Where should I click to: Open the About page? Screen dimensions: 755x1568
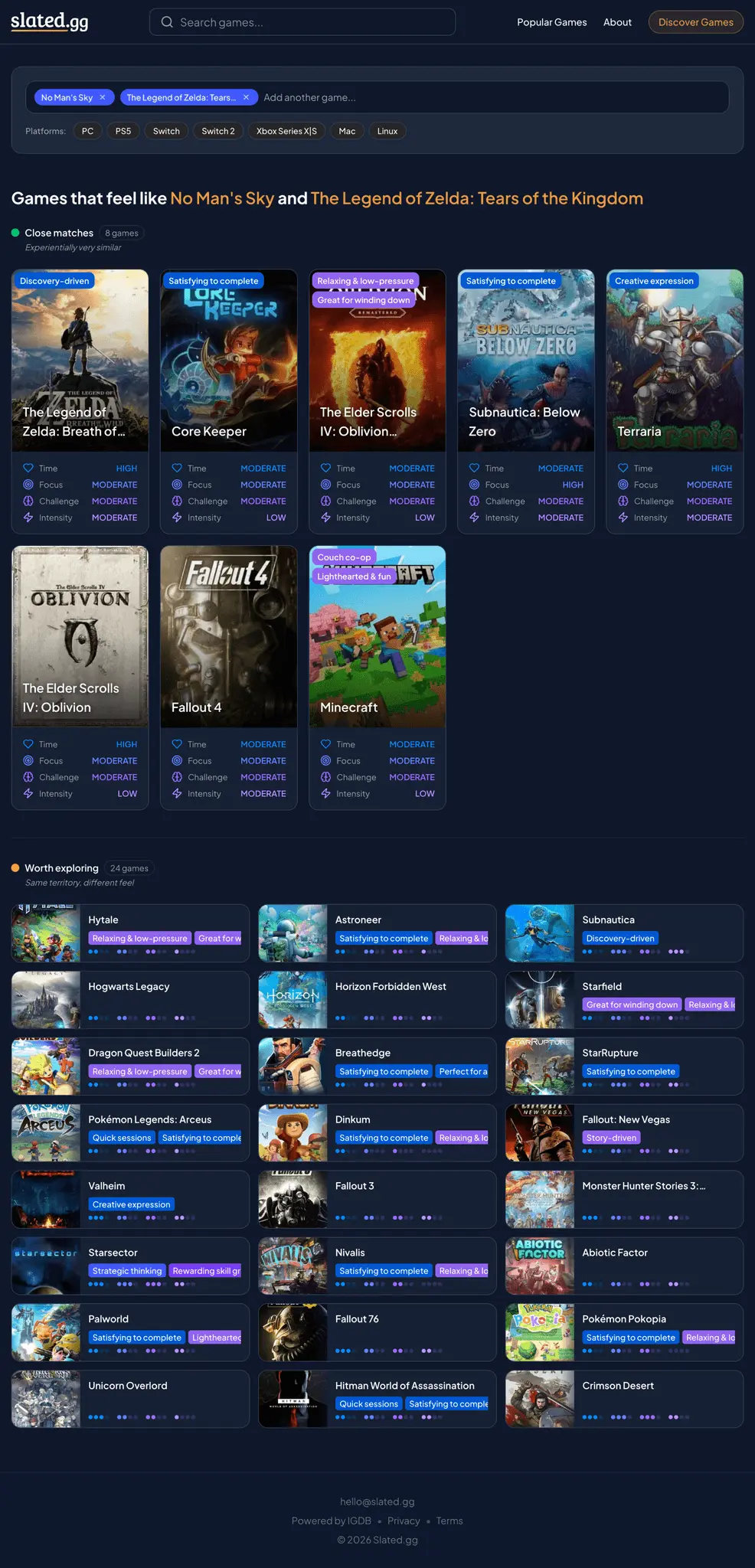tap(617, 22)
